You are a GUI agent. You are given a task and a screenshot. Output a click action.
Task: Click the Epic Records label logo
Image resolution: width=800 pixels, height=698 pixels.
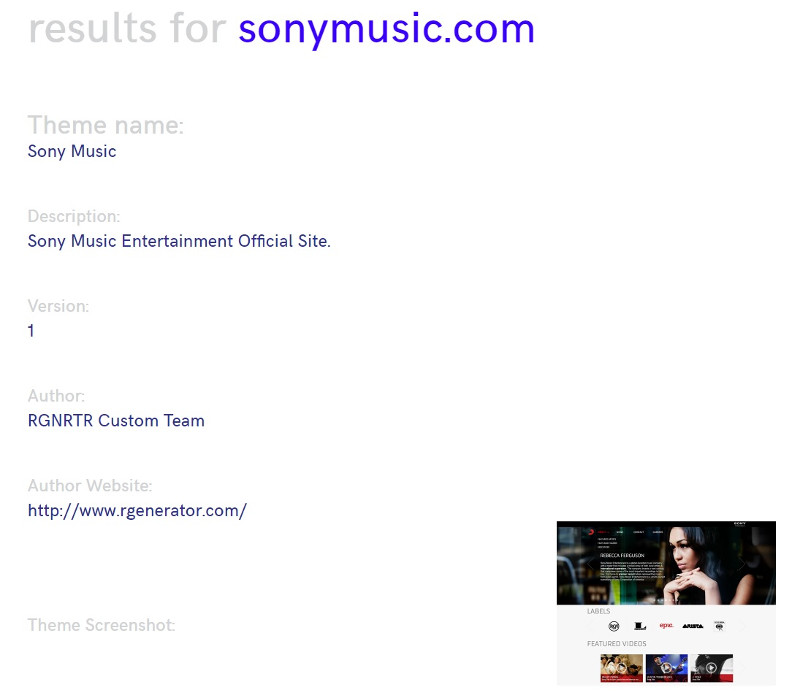pos(666,625)
